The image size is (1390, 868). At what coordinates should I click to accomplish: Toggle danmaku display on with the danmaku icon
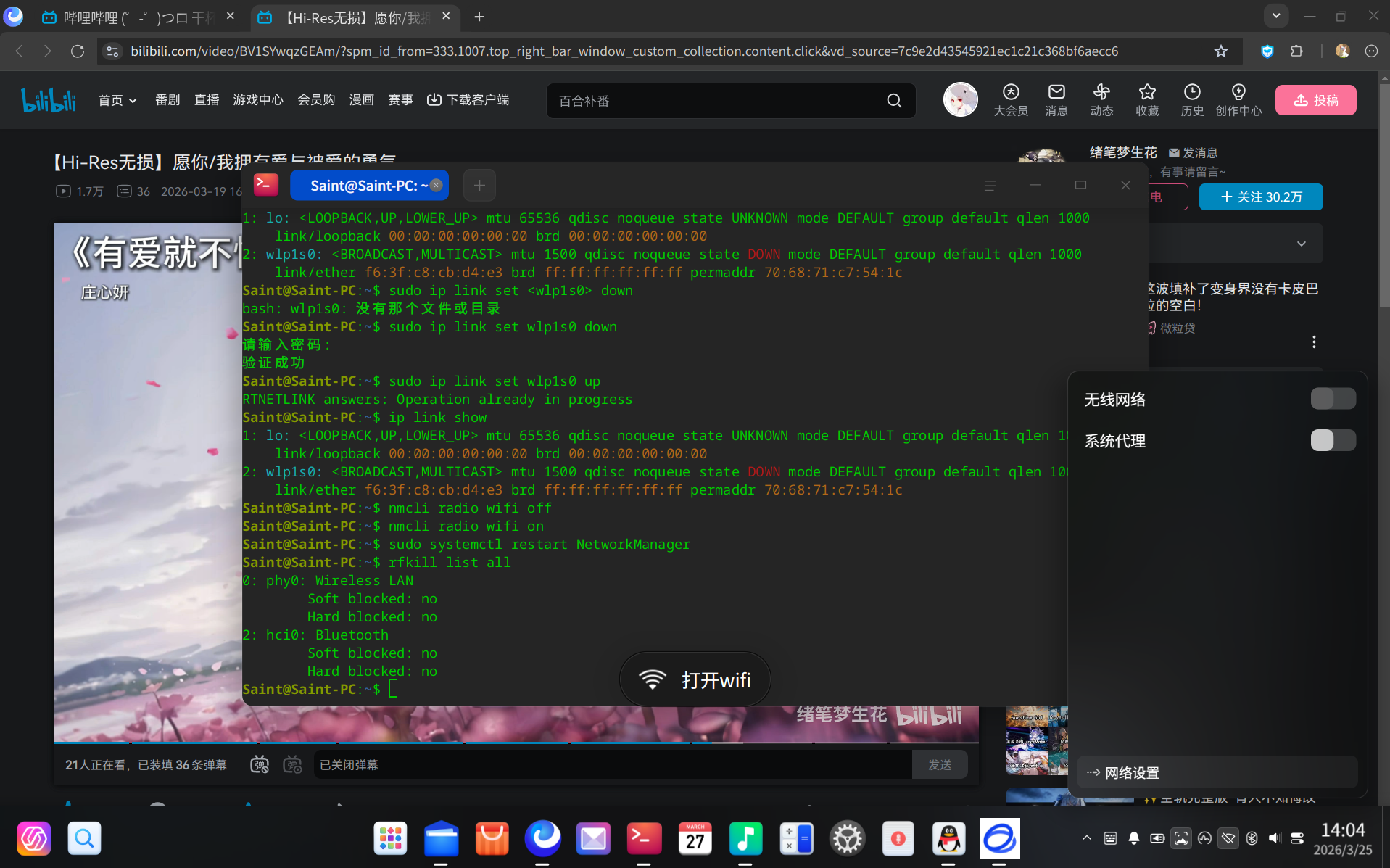(x=260, y=764)
